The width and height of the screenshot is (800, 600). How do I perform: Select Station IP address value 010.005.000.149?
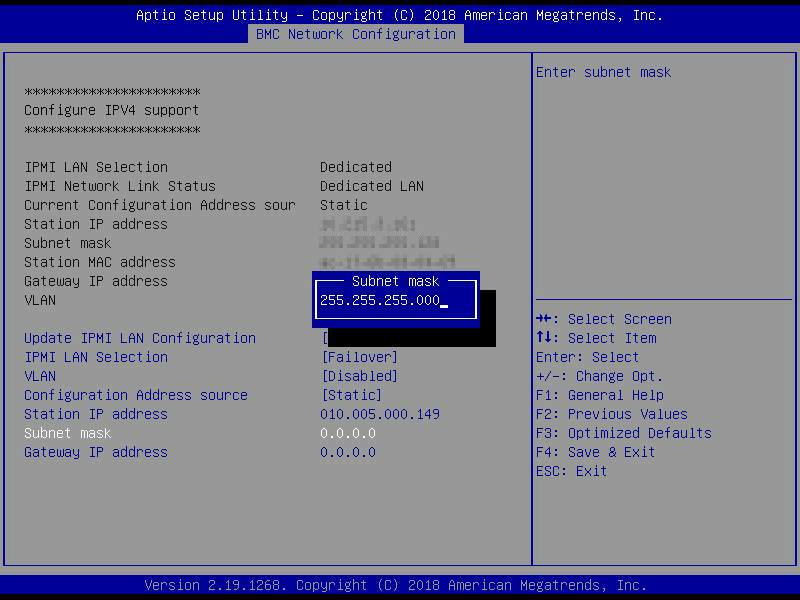[x=380, y=414]
